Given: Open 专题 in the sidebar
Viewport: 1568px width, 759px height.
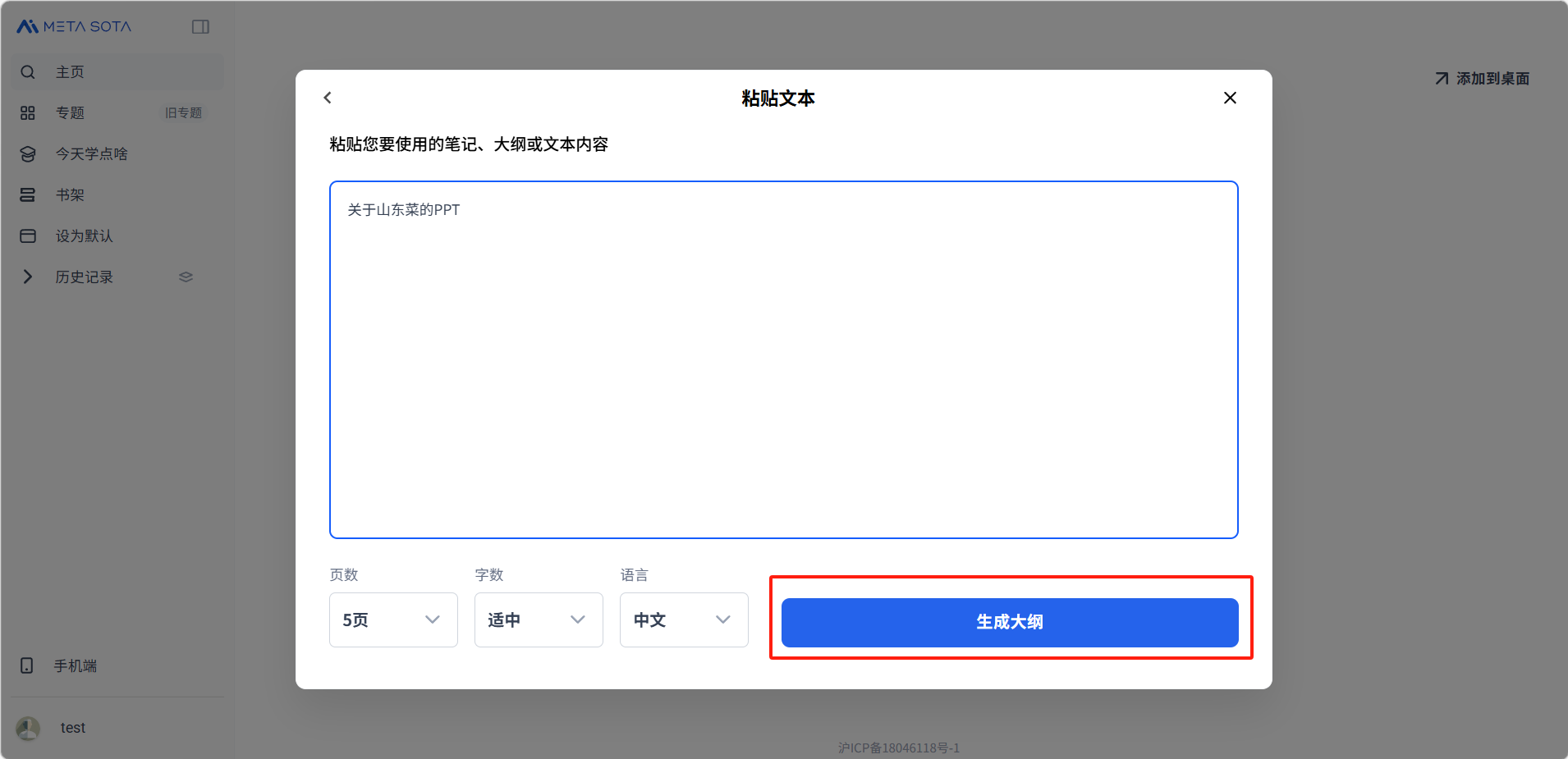Looking at the screenshot, I should click(x=70, y=113).
